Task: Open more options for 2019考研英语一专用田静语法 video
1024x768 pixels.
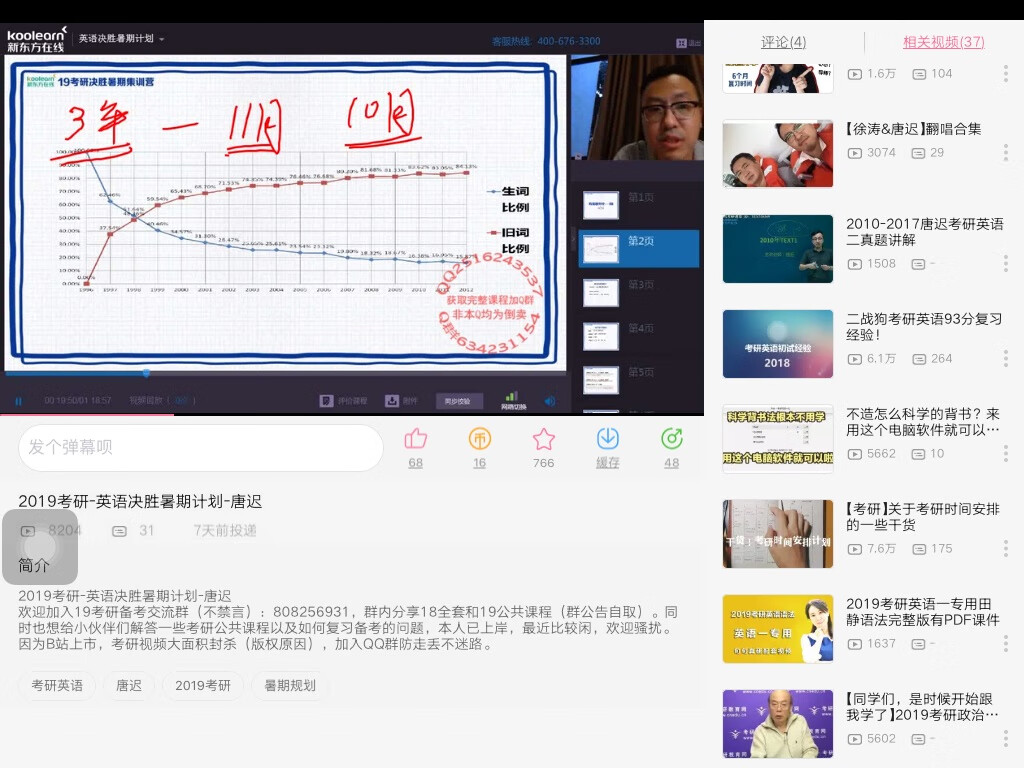Action: [x=1006, y=644]
